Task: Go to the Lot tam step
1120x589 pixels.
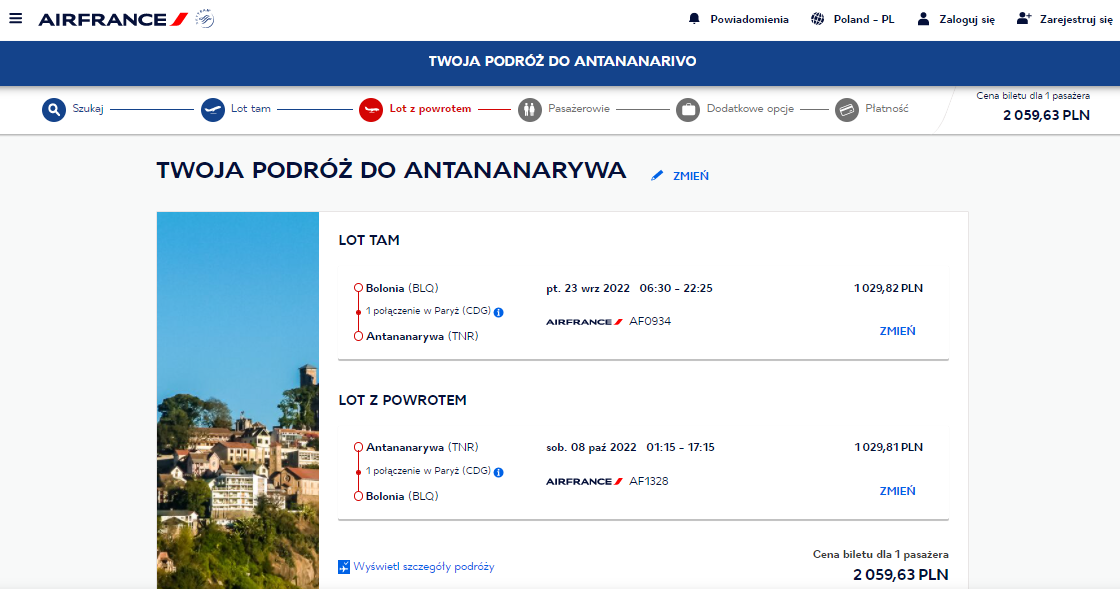Action: point(251,109)
